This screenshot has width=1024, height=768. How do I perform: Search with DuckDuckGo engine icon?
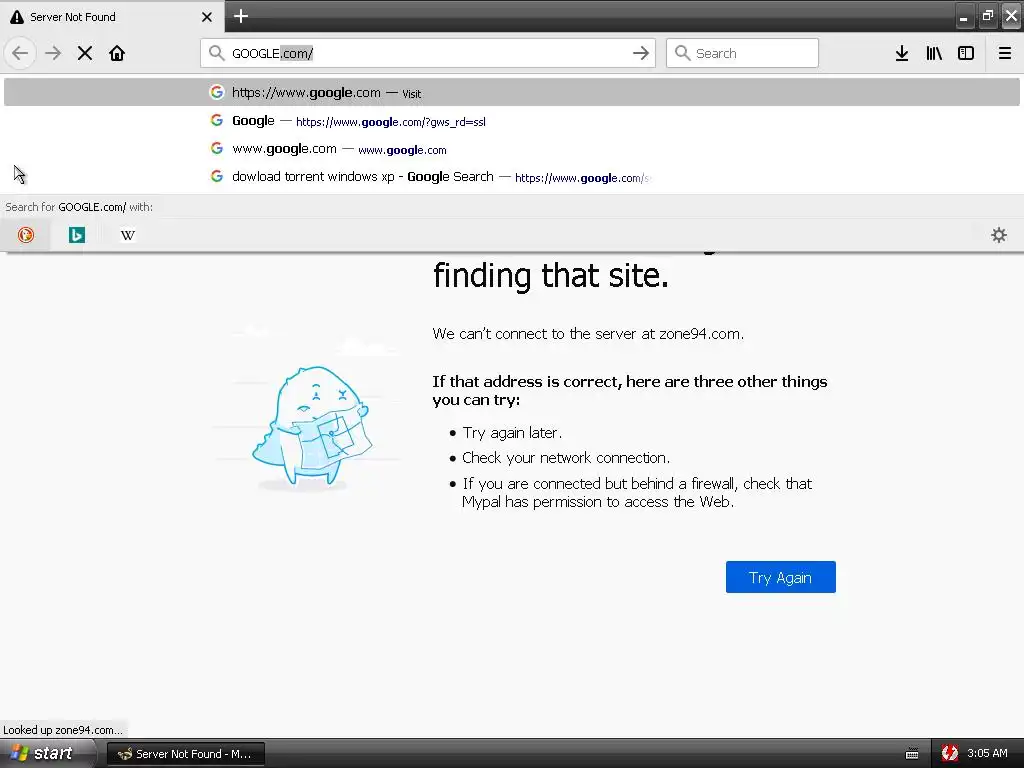point(25,235)
